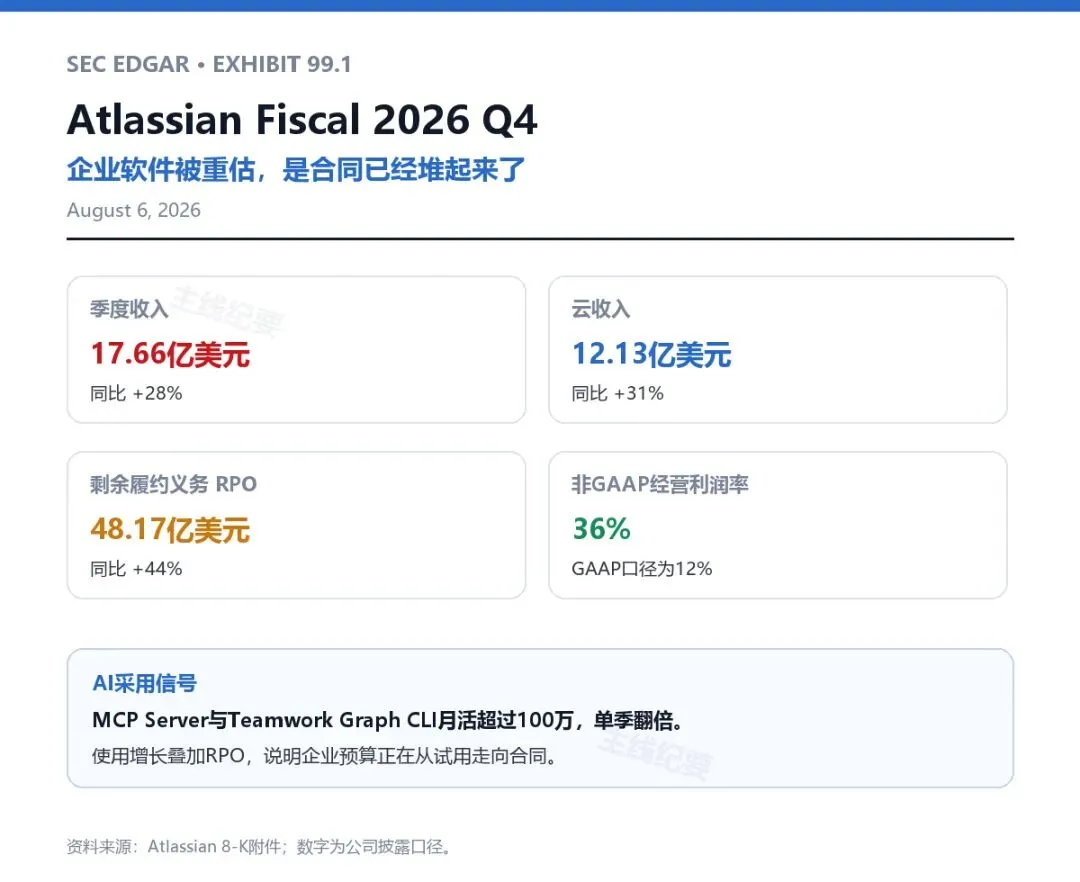
Task: Click the 同比 +31% growth text
Action: click(x=617, y=393)
